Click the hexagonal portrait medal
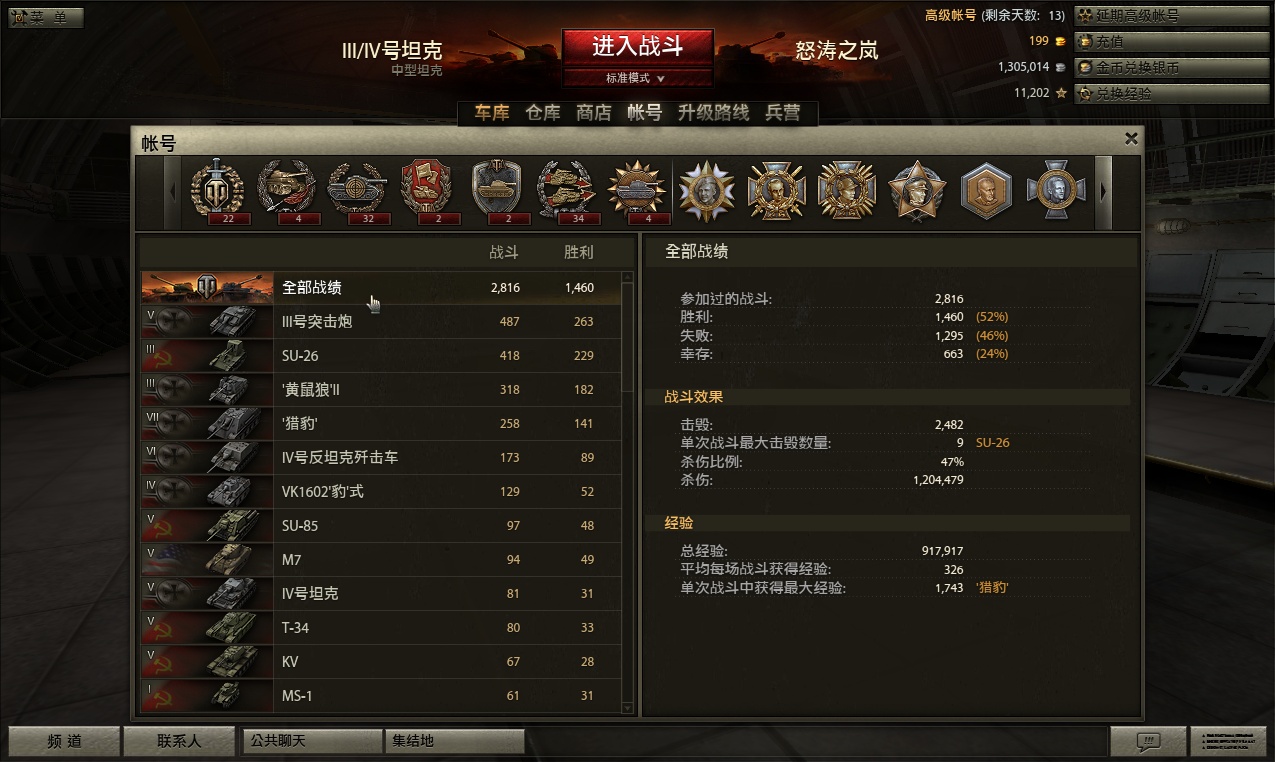Viewport: 1275px width, 762px height. (987, 190)
